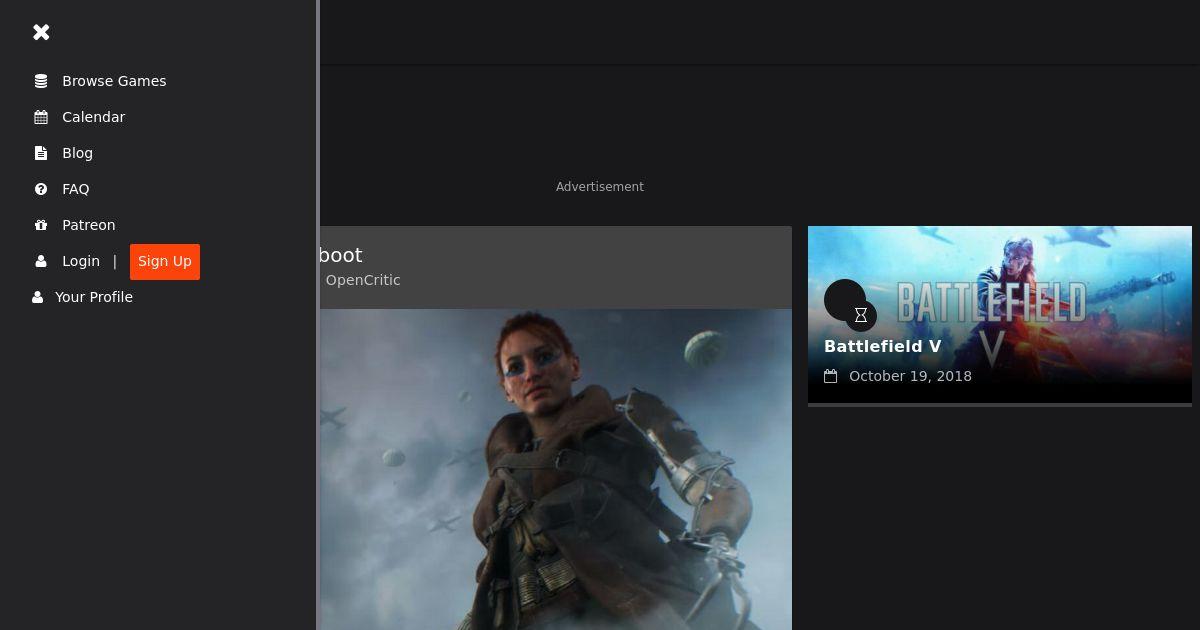This screenshot has height=630, width=1200.
Task: Click the large article image of the soldier
Action: (555, 469)
